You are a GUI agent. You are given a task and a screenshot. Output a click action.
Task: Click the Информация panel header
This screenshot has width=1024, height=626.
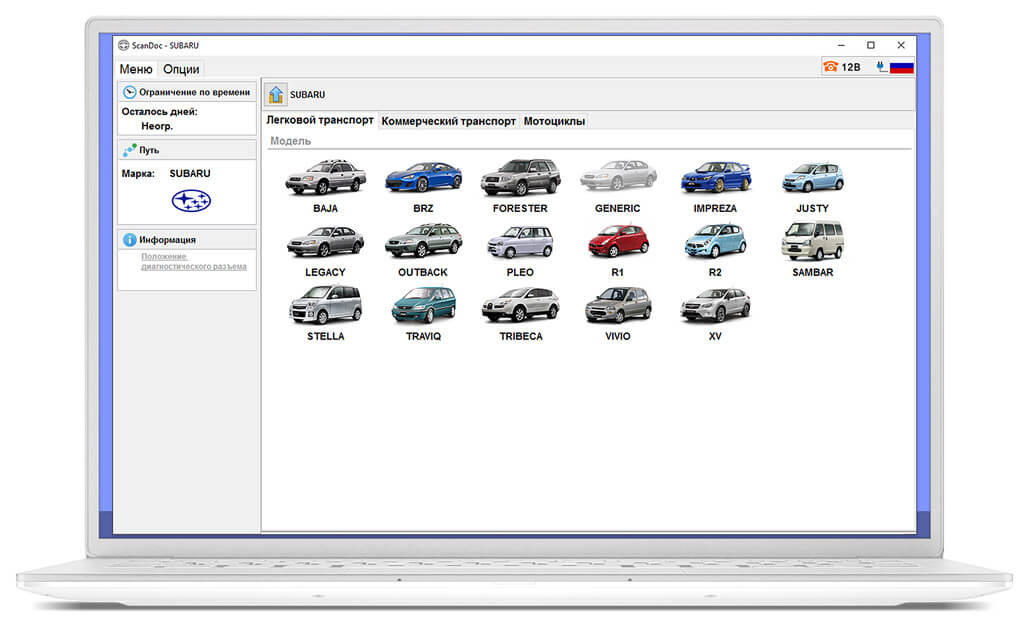[x=187, y=240]
